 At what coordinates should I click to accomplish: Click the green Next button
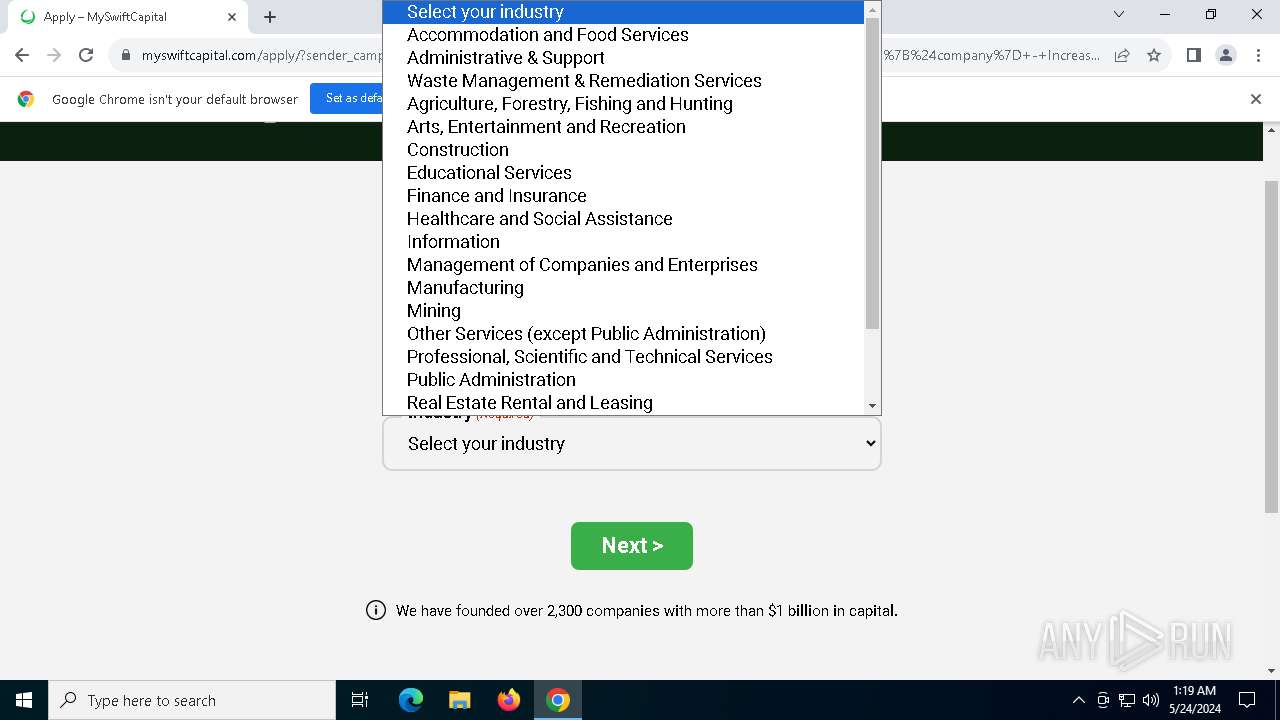coord(631,546)
